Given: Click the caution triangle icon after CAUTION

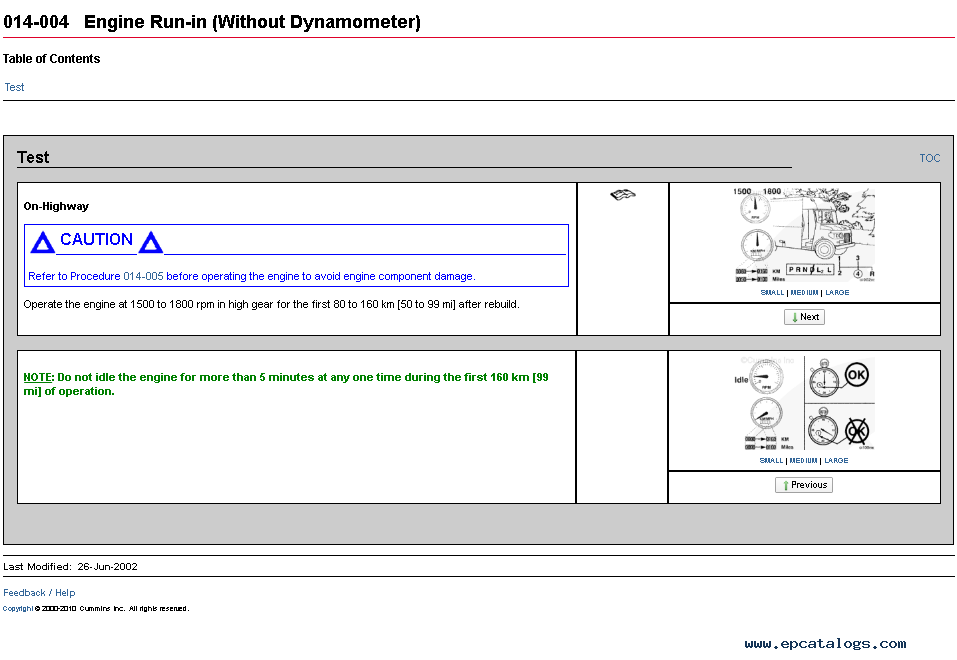Looking at the screenshot, I should click(151, 242).
